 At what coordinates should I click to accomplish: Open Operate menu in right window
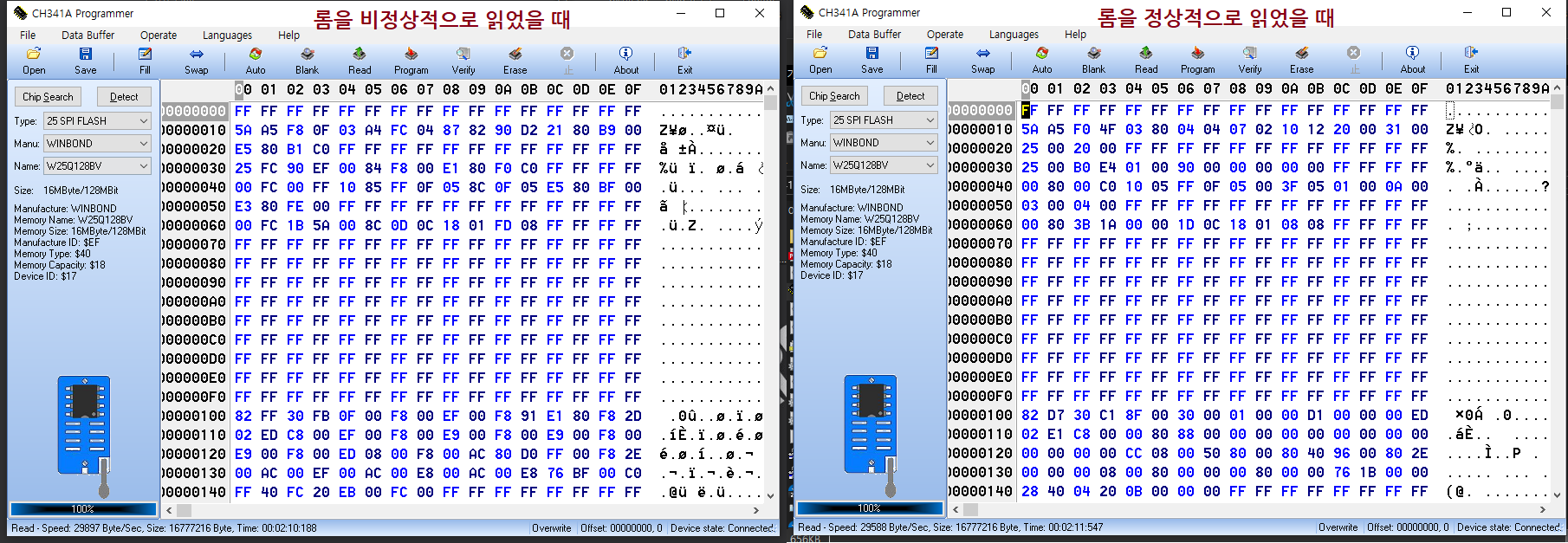945,35
